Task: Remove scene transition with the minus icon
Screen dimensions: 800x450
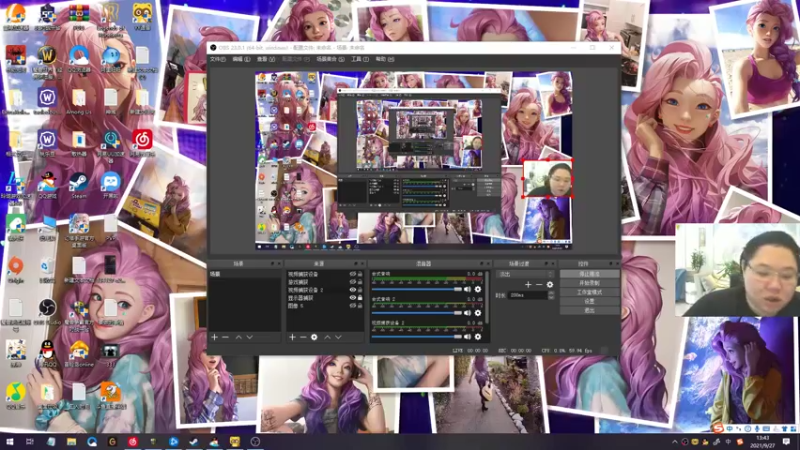Action: tap(539, 285)
